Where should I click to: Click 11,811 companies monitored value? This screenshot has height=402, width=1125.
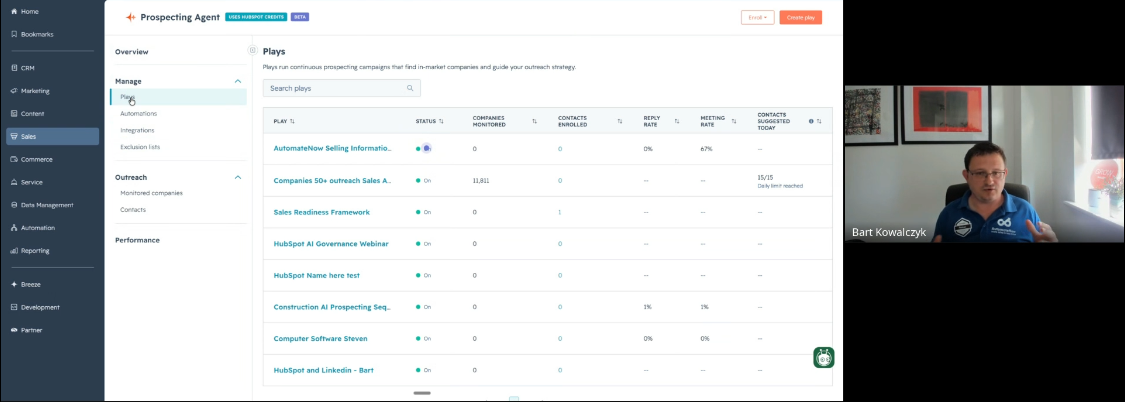[481, 181]
